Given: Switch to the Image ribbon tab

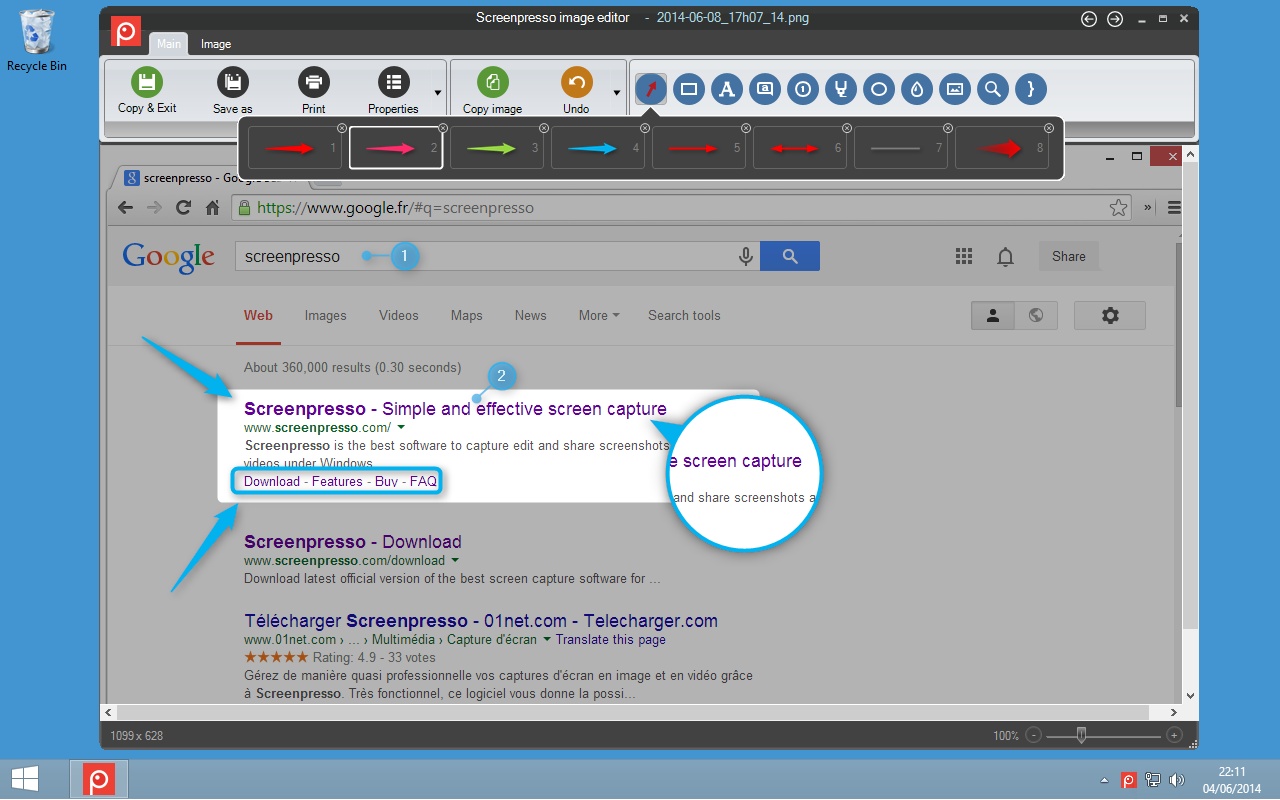Looking at the screenshot, I should coord(216,44).
